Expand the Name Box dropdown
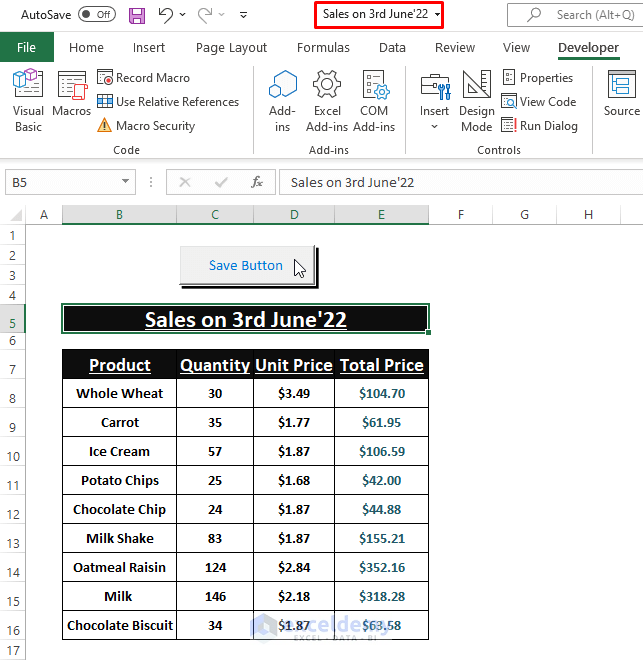The image size is (643, 660). click(125, 181)
